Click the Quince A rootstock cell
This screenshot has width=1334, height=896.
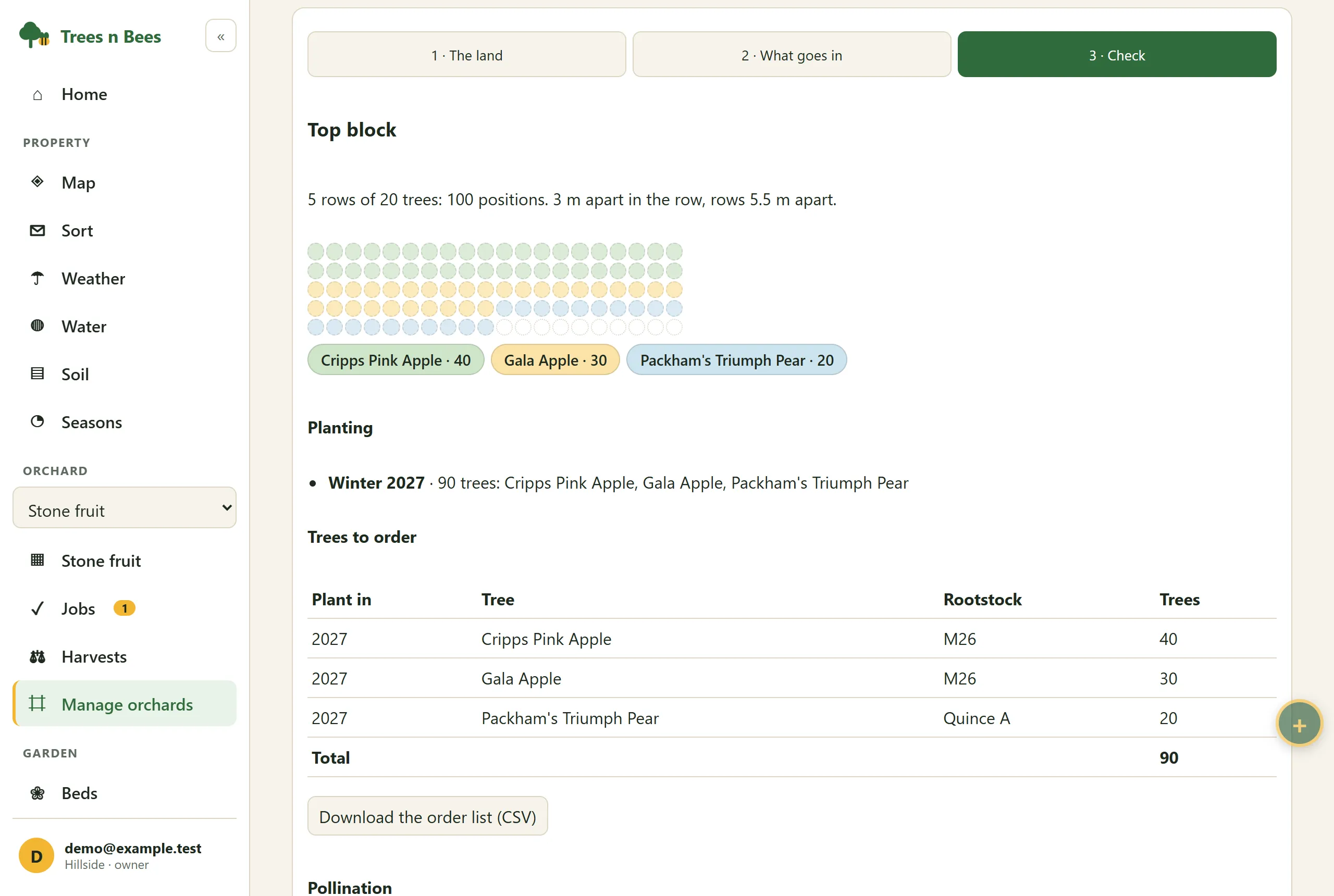click(976, 718)
